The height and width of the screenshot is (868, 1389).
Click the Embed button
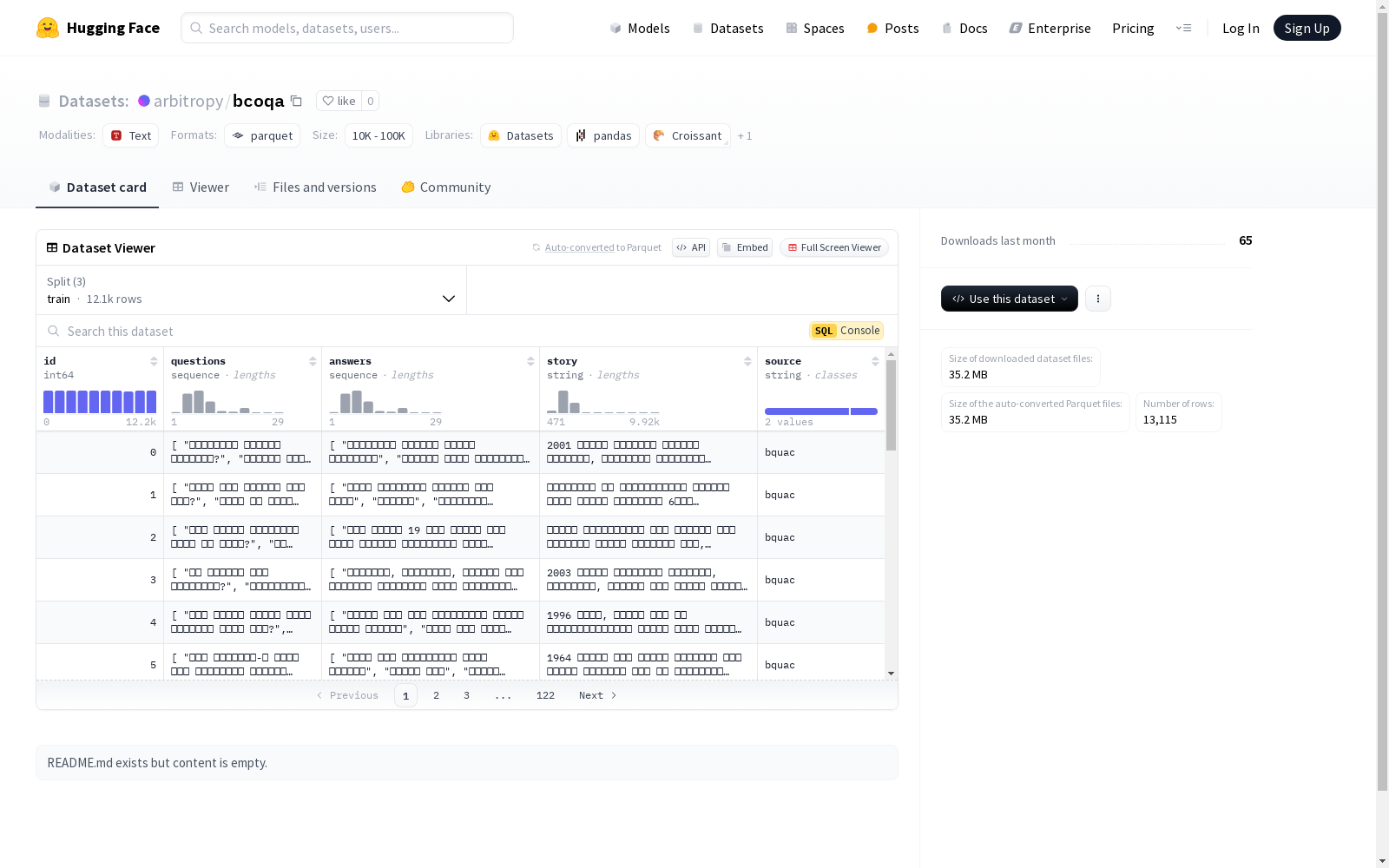pos(745,247)
